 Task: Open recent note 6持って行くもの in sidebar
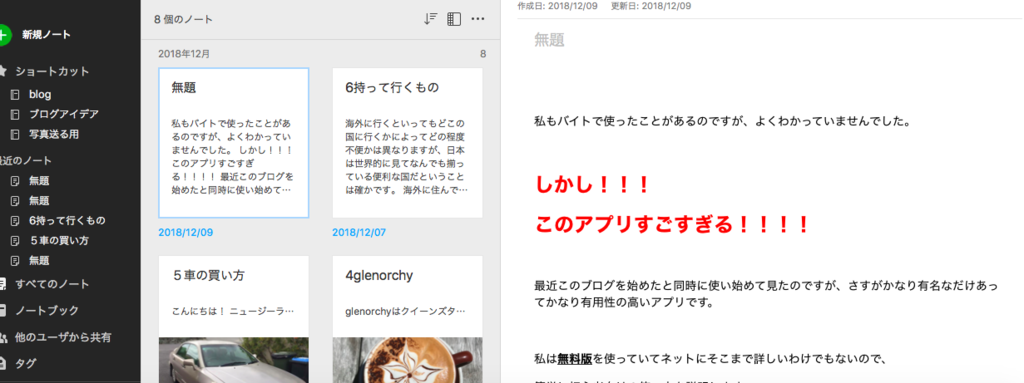tap(67, 220)
